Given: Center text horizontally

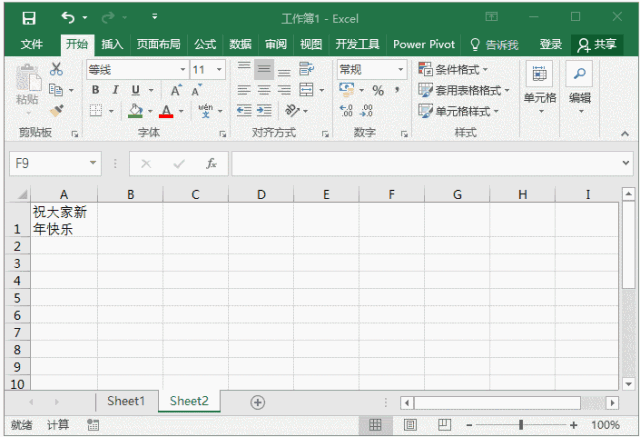Looking at the screenshot, I should (264, 90).
